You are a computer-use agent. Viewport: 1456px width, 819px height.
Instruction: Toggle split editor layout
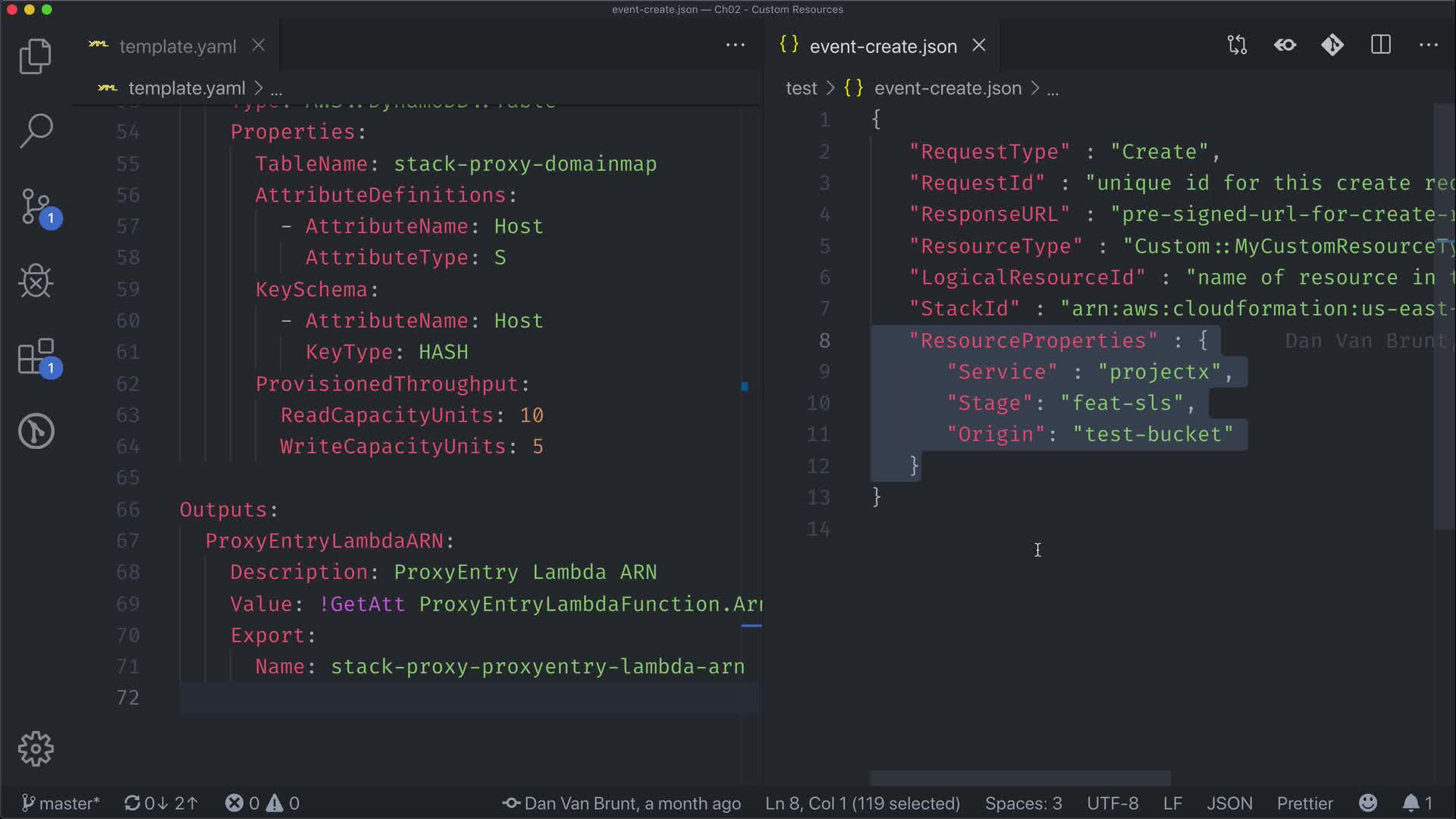[1380, 45]
